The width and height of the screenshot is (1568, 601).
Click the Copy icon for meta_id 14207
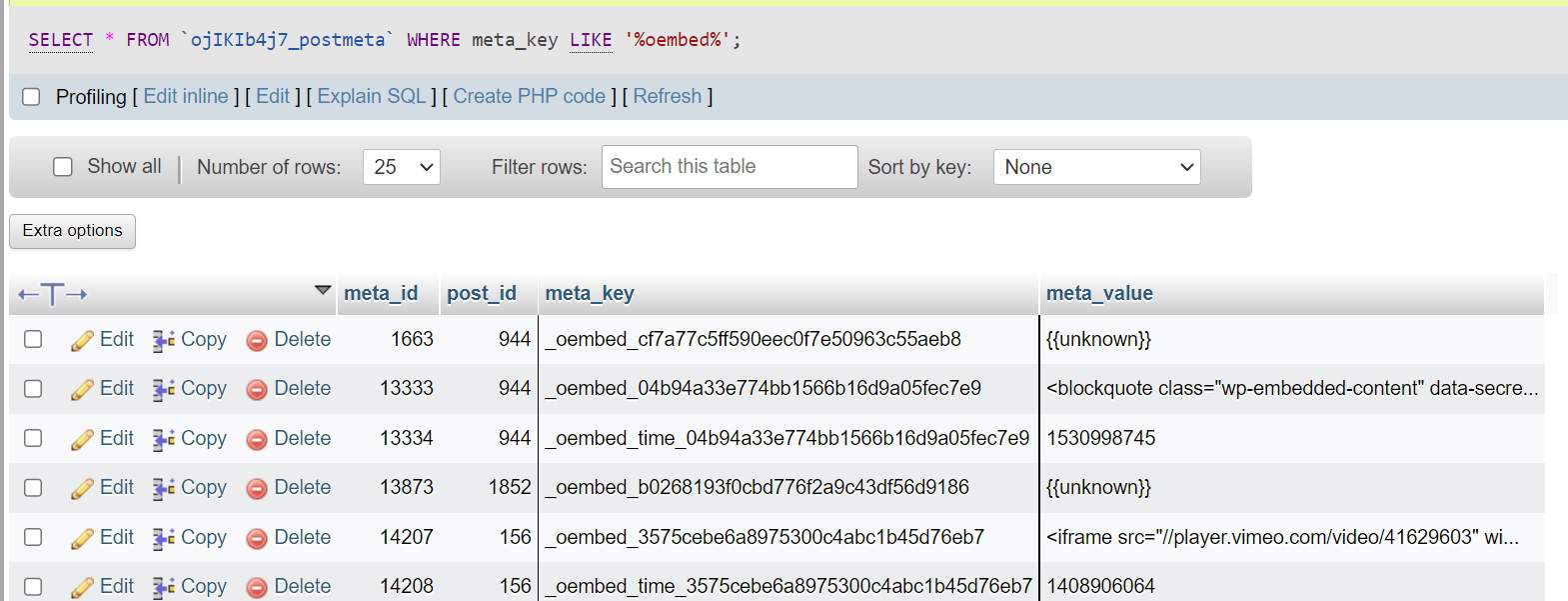pyautogui.click(x=164, y=539)
